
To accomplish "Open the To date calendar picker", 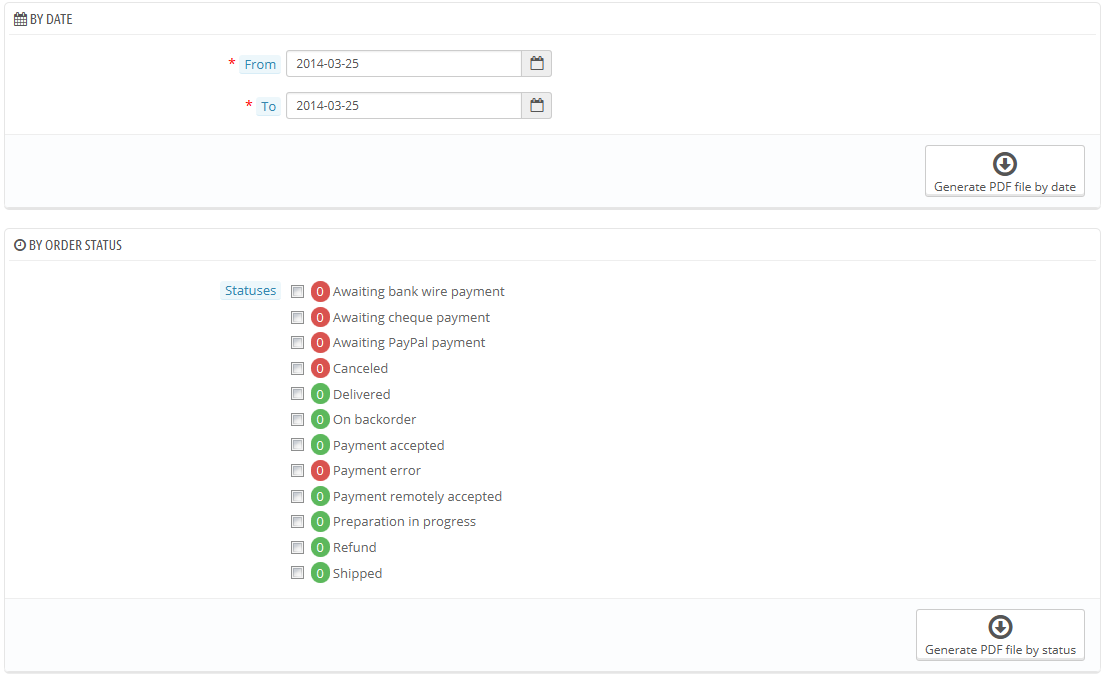I will pos(537,106).
